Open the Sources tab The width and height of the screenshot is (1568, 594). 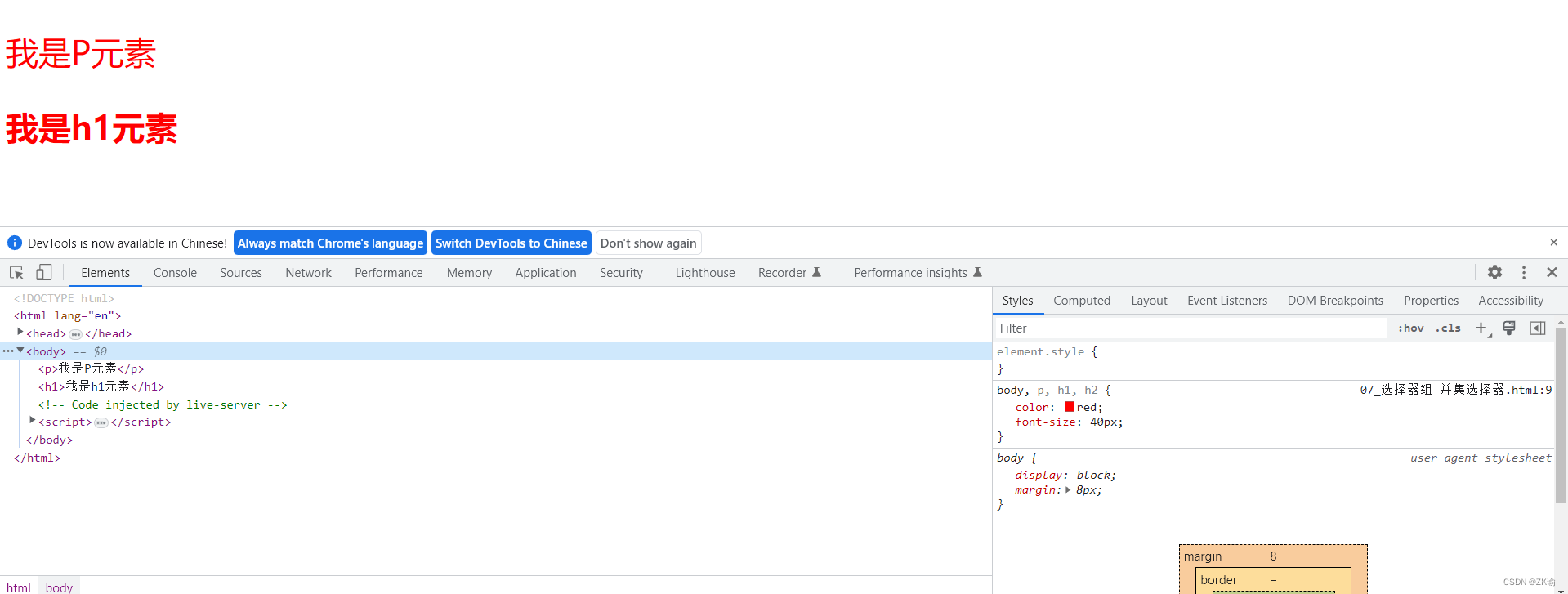(x=241, y=273)
